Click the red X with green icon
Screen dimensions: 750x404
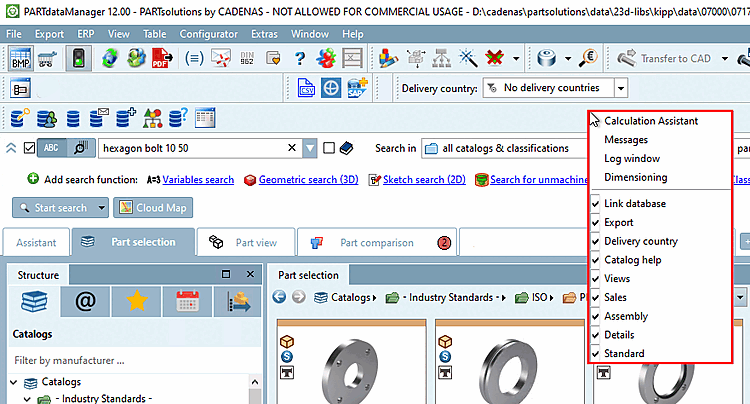point(494,58)
